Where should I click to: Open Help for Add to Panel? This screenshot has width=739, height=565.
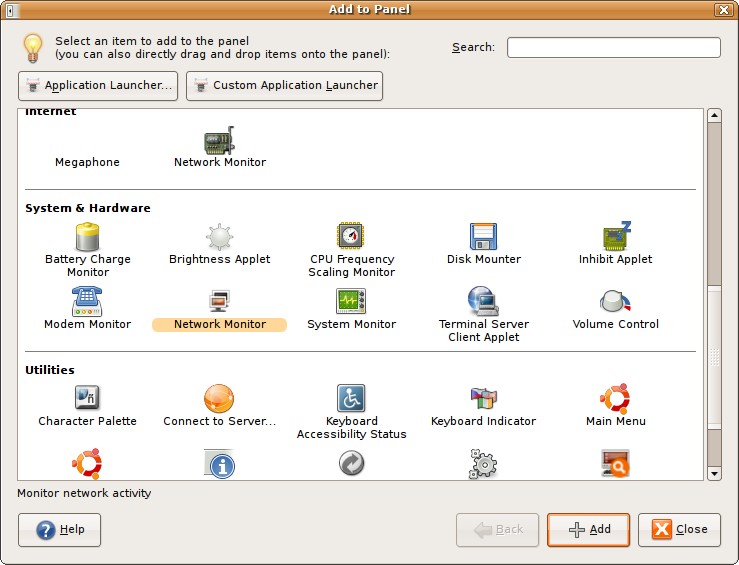click(x=60, y=530)
